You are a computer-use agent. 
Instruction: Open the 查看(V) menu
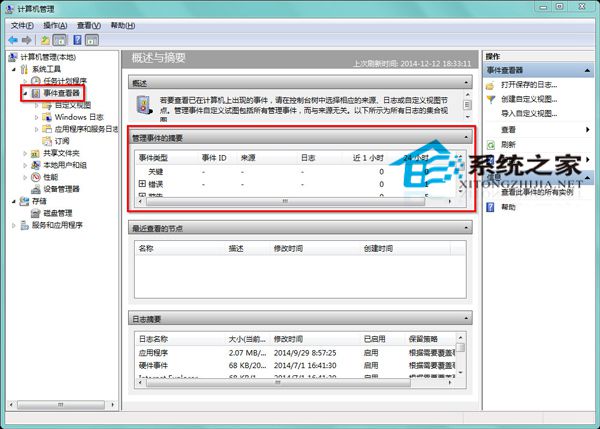(x=89, y=26)
